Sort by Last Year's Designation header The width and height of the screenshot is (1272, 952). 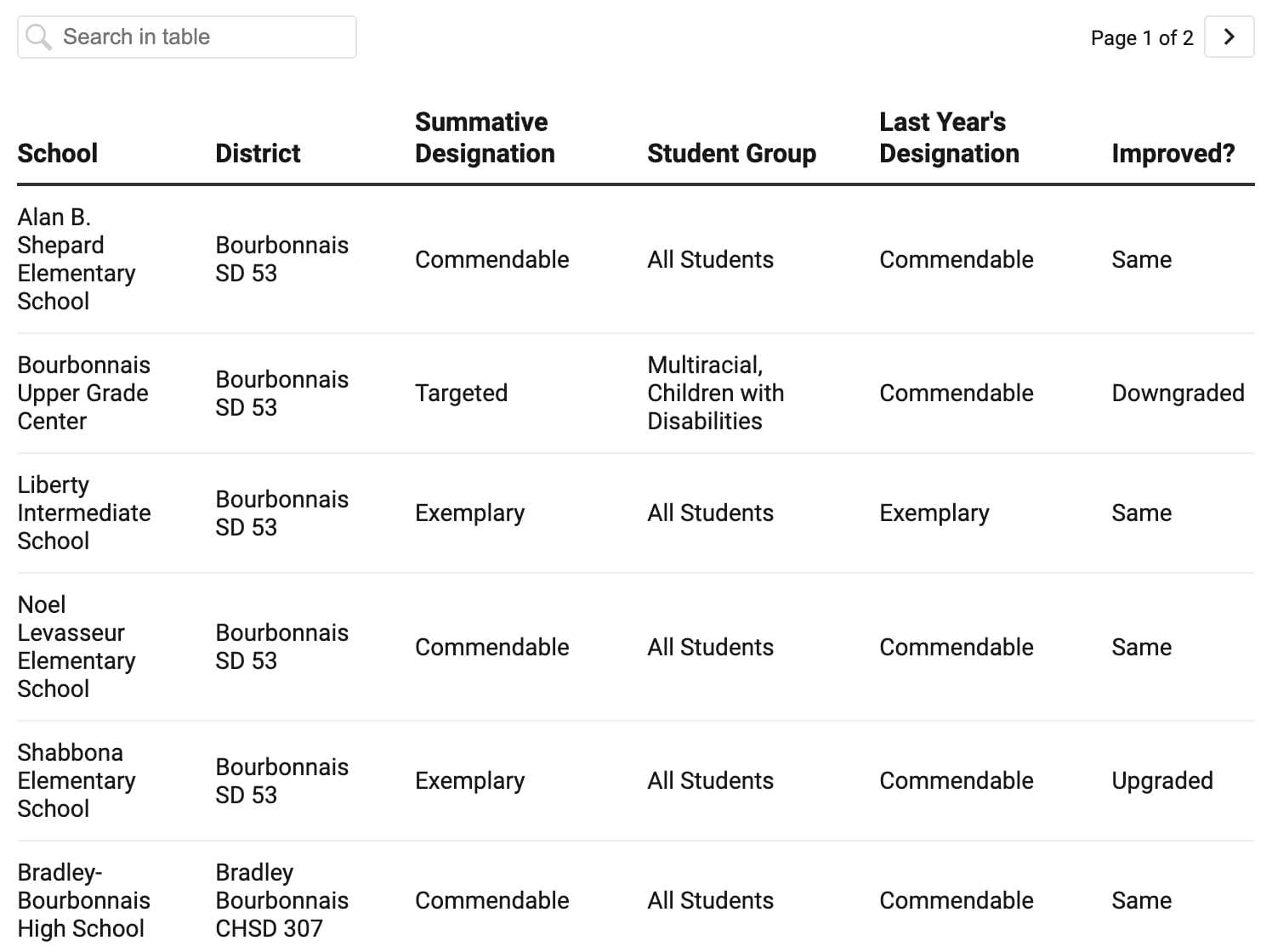click(x=949, y=138)
